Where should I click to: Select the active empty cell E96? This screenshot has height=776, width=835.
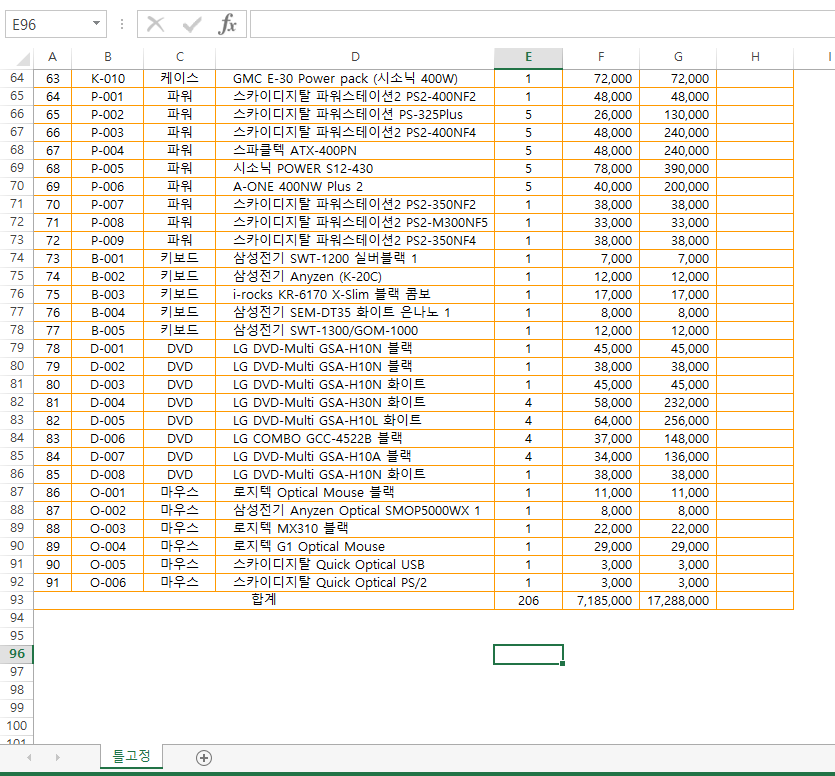pos(528,655)
